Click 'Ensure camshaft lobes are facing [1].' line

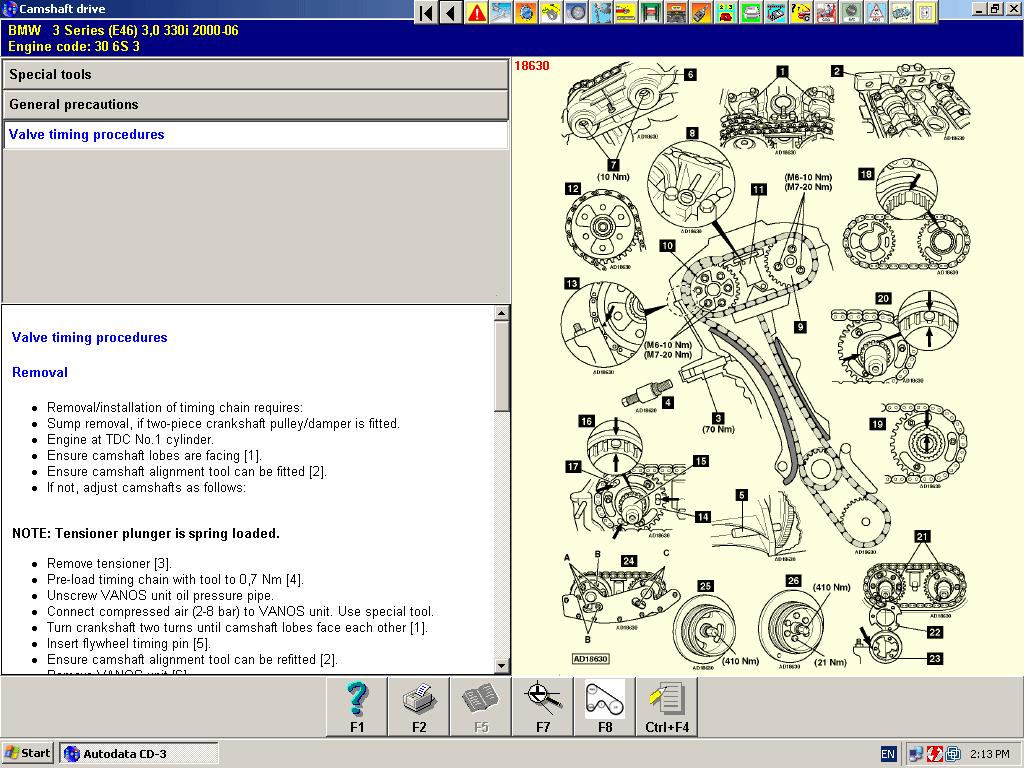pos(154,455)
